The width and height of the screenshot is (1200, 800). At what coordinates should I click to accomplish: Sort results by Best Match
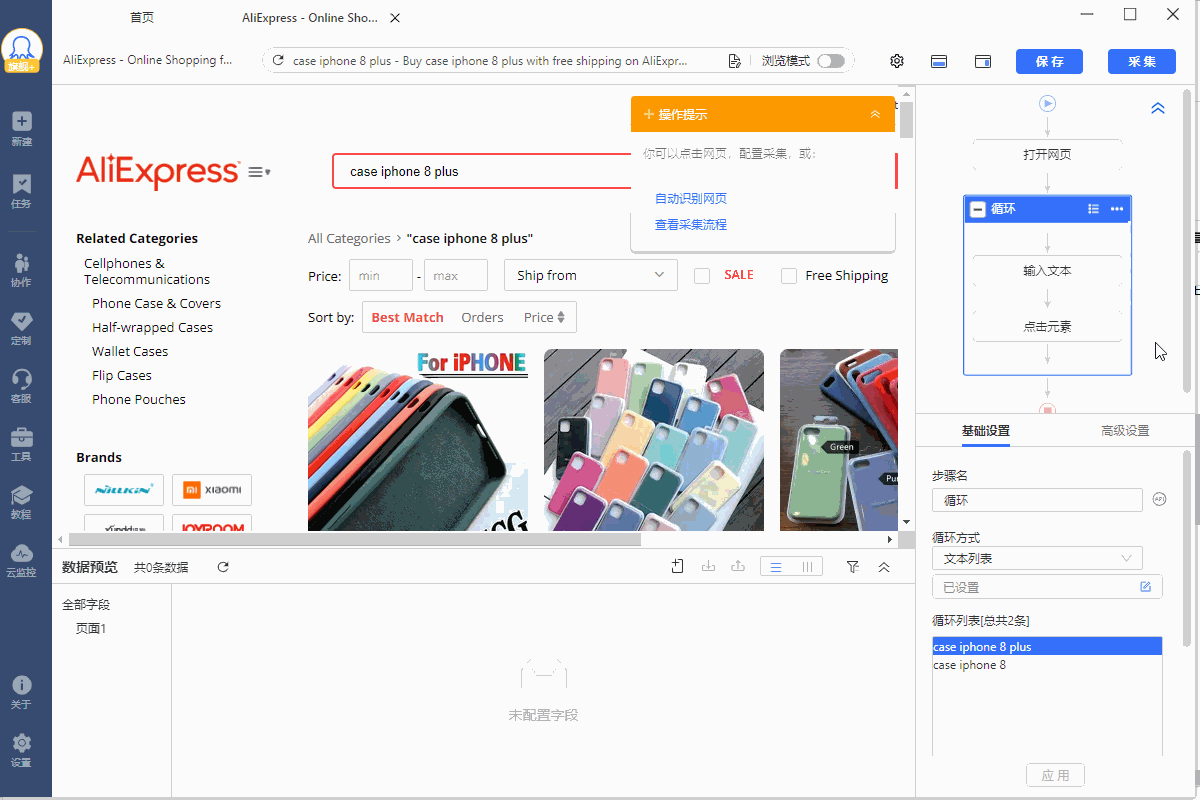[407, 317]
